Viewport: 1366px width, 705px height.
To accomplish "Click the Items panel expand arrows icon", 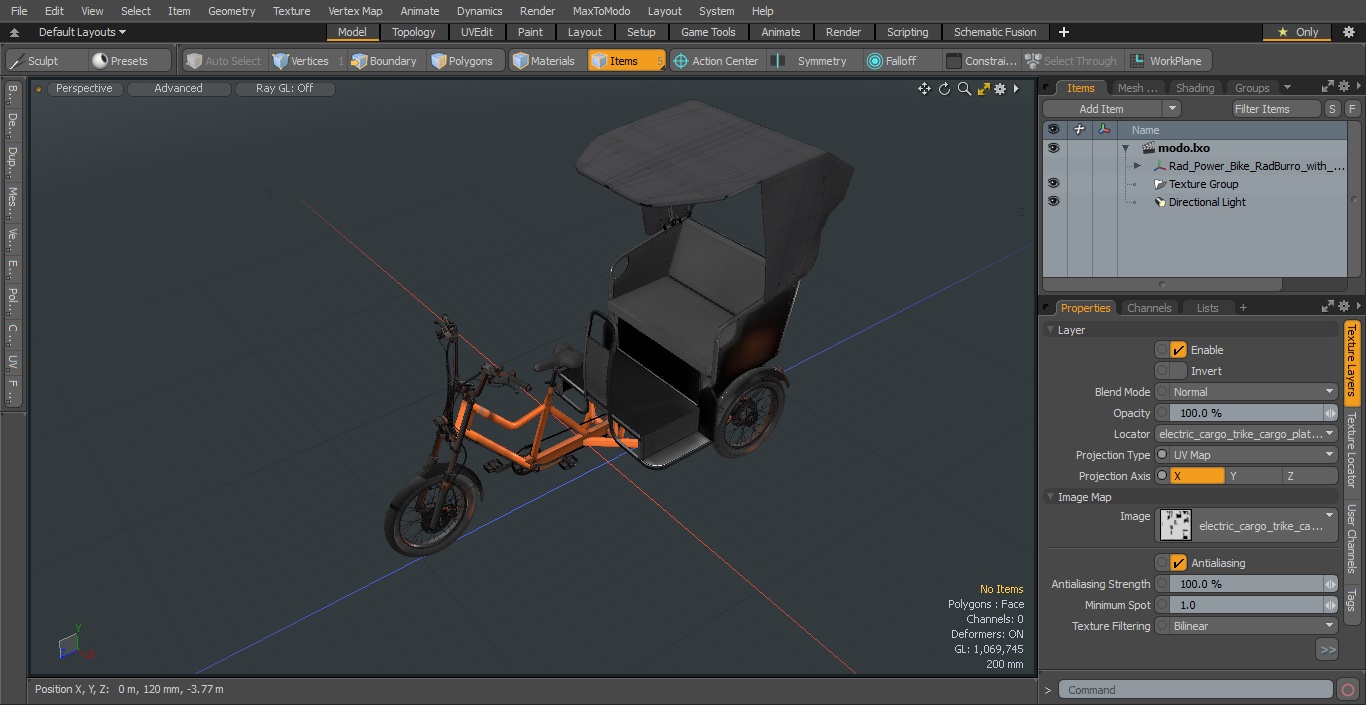I will point(1328,87).
